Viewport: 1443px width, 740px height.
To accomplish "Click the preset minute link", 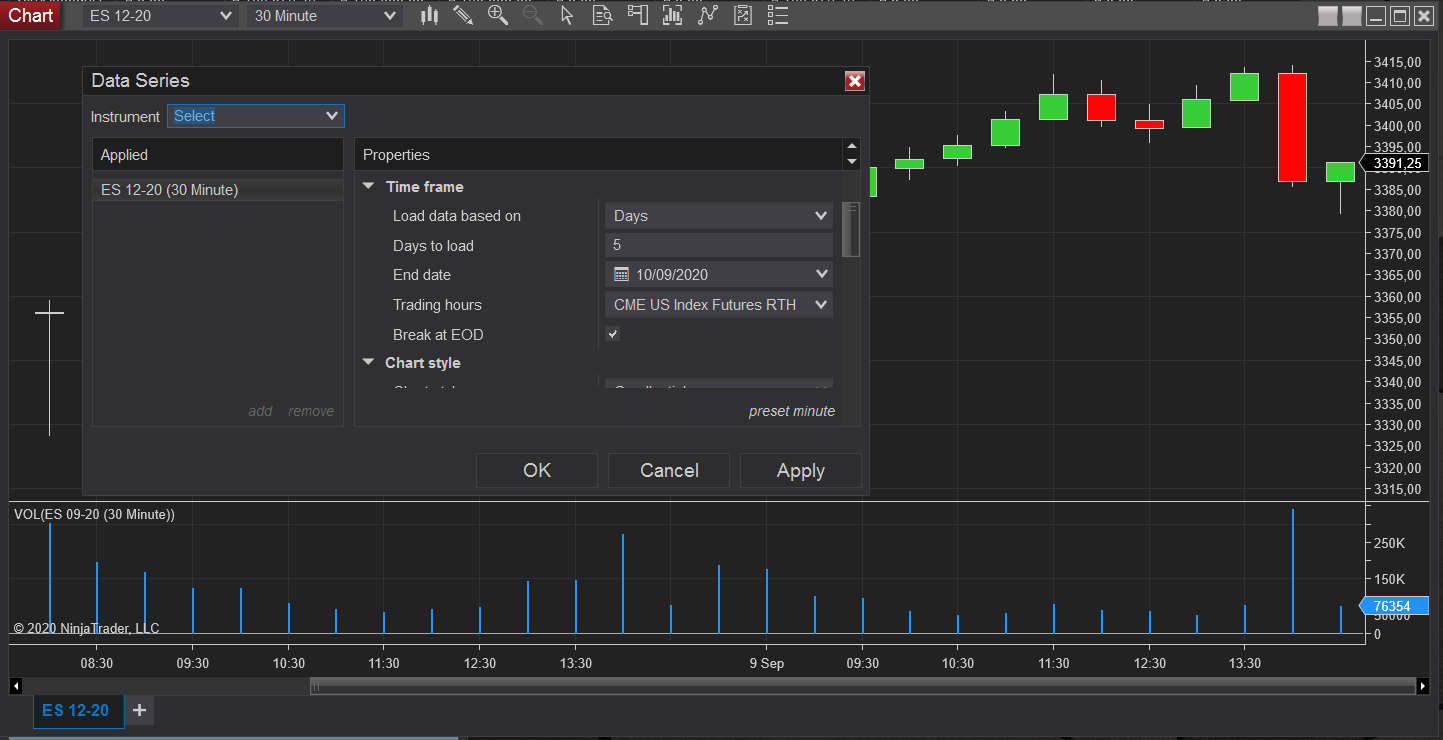I will coord(791,411).
